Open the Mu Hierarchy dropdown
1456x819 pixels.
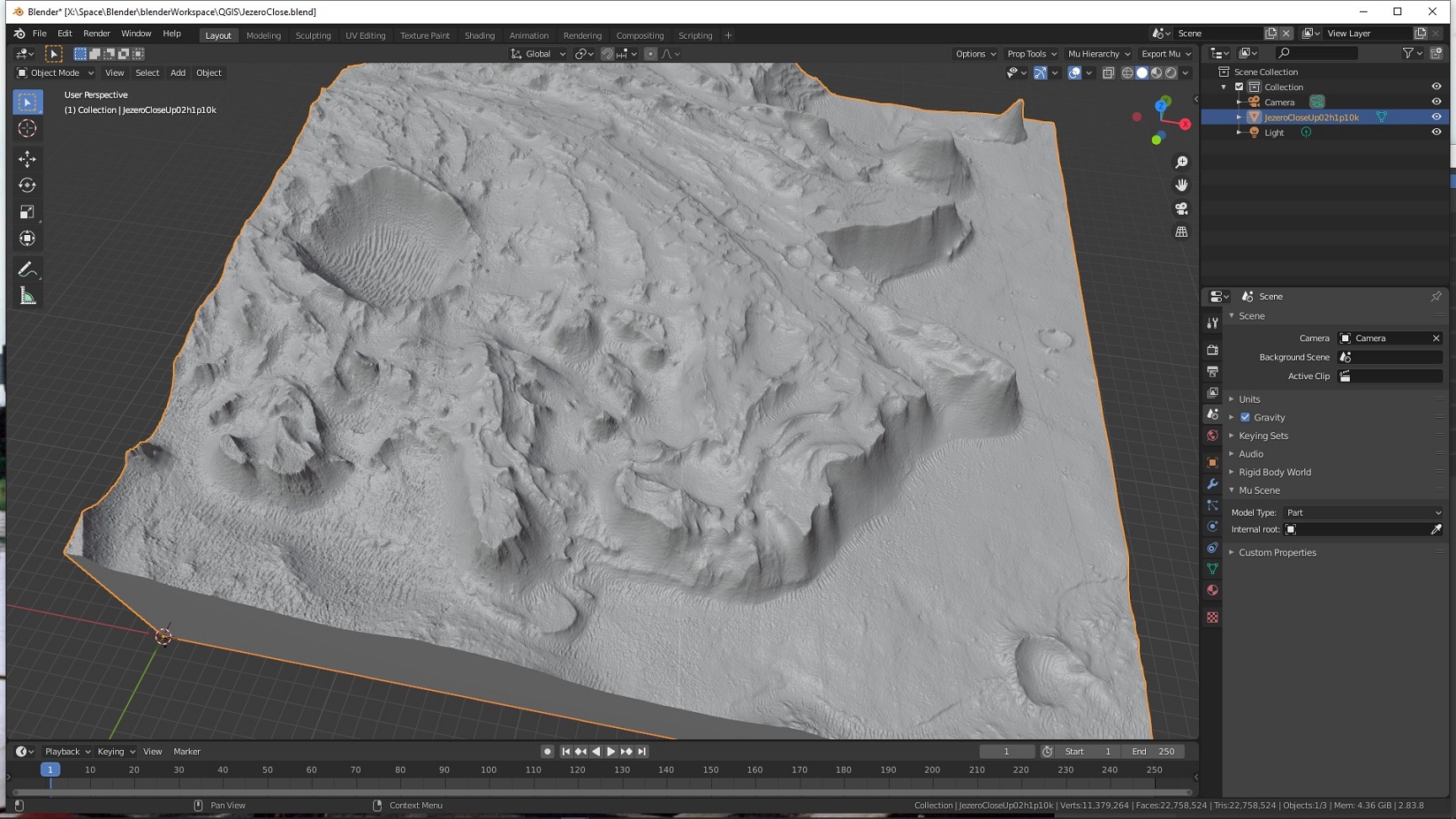[x=1099, y=54]
